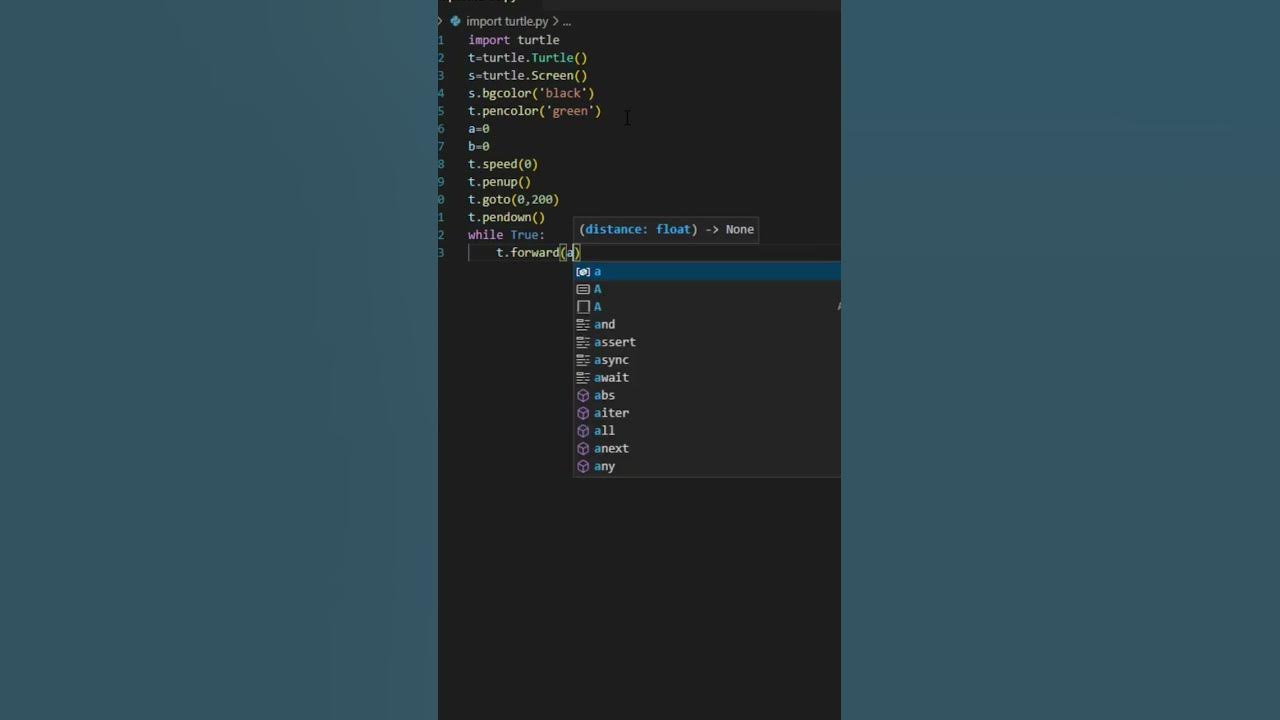The height and width of the screenshot is (720, 1280).
Task: Click the signature hint '(distance: float) -> None'
Action: (666, 229)
